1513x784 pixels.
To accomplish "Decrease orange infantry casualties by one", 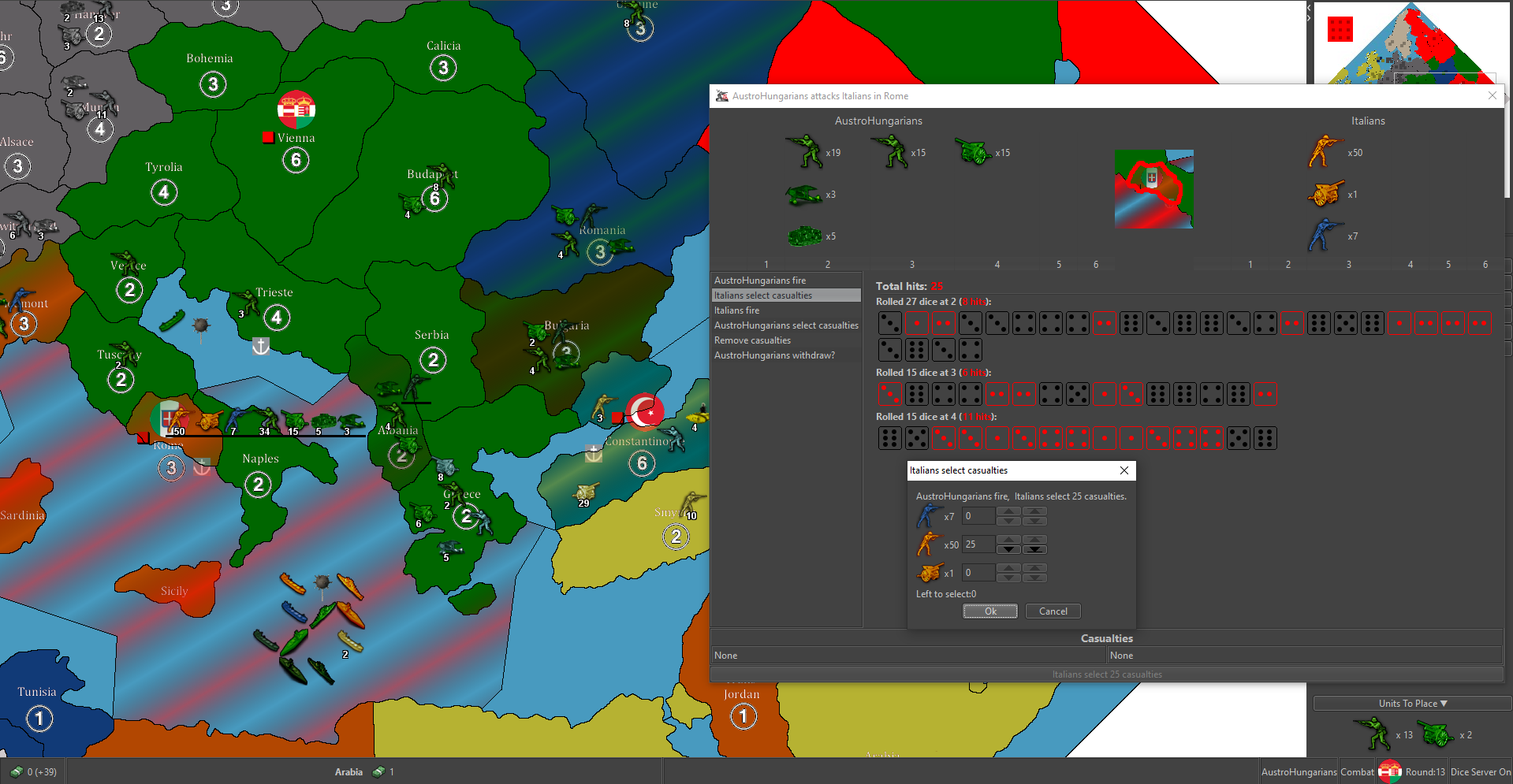I will (x=1008, y=549).
